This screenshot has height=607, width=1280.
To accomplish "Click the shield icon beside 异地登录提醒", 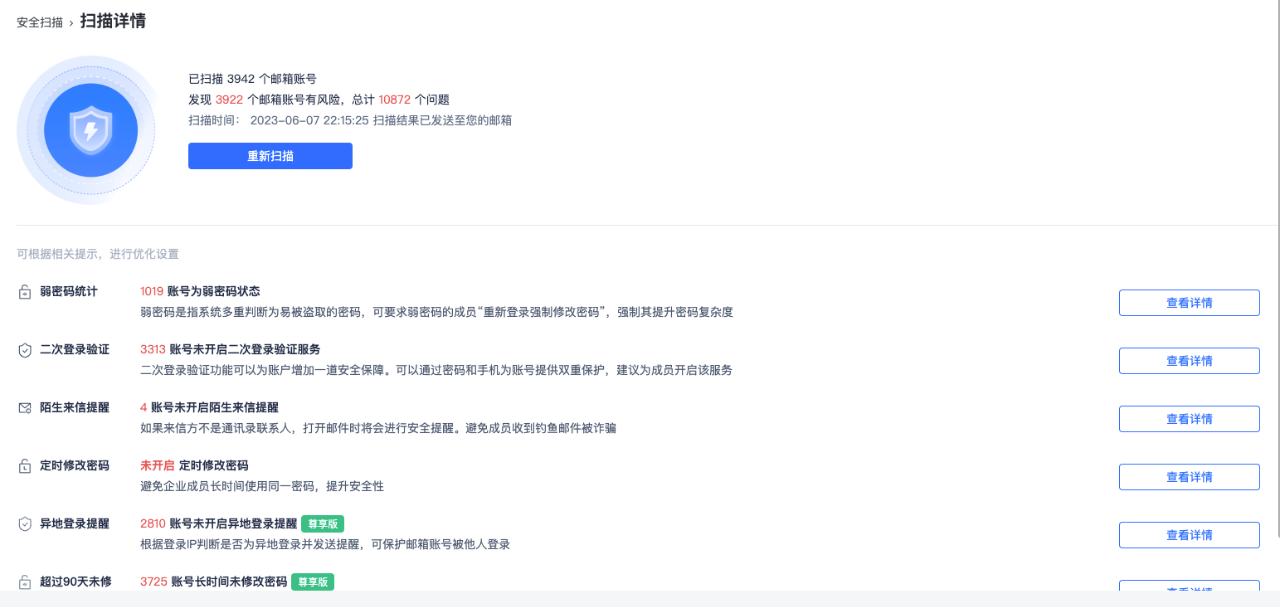I will coord(25,524).
